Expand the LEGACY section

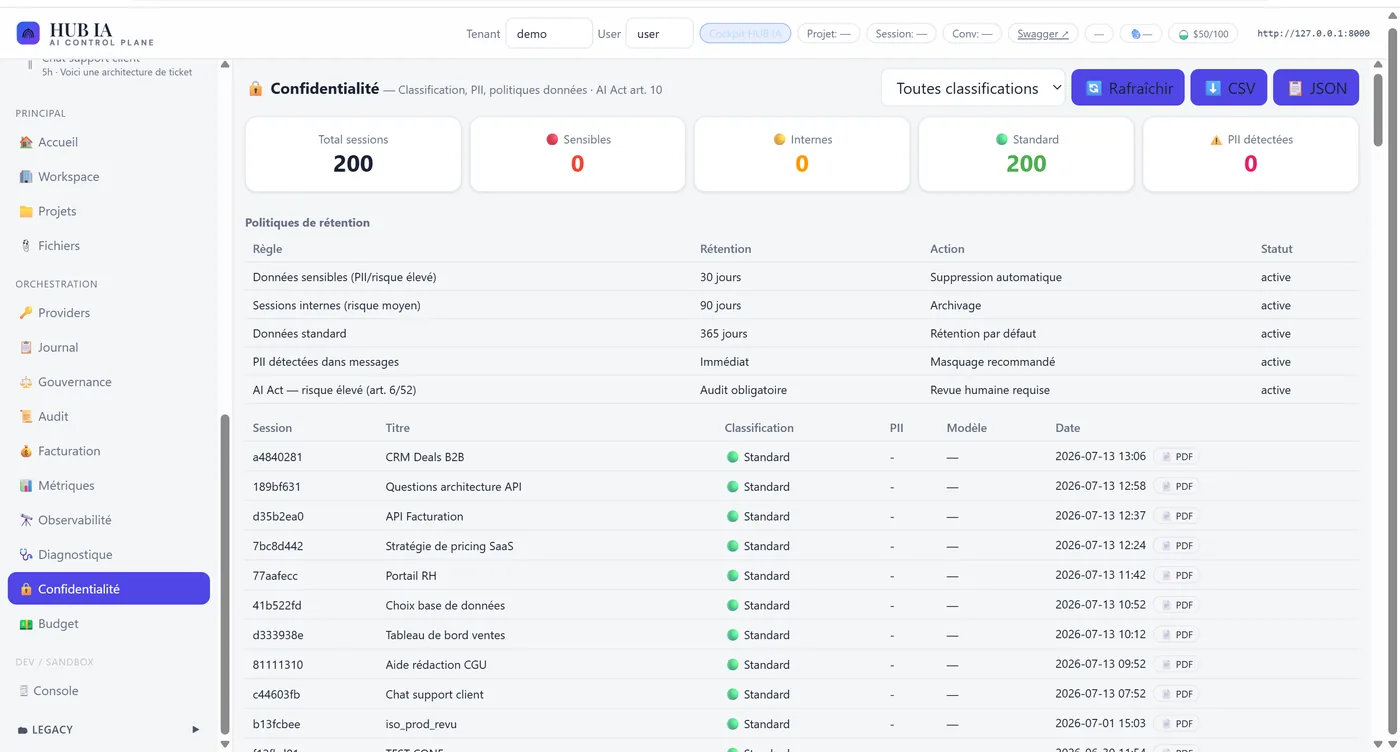(109, 730)
